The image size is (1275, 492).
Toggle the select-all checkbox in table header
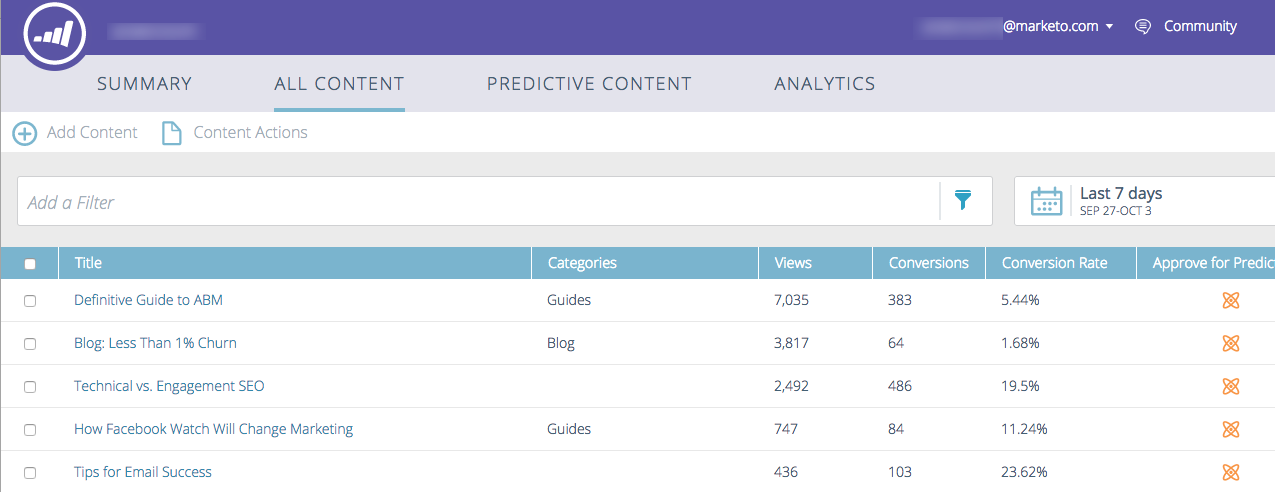[x=30, y=264]
